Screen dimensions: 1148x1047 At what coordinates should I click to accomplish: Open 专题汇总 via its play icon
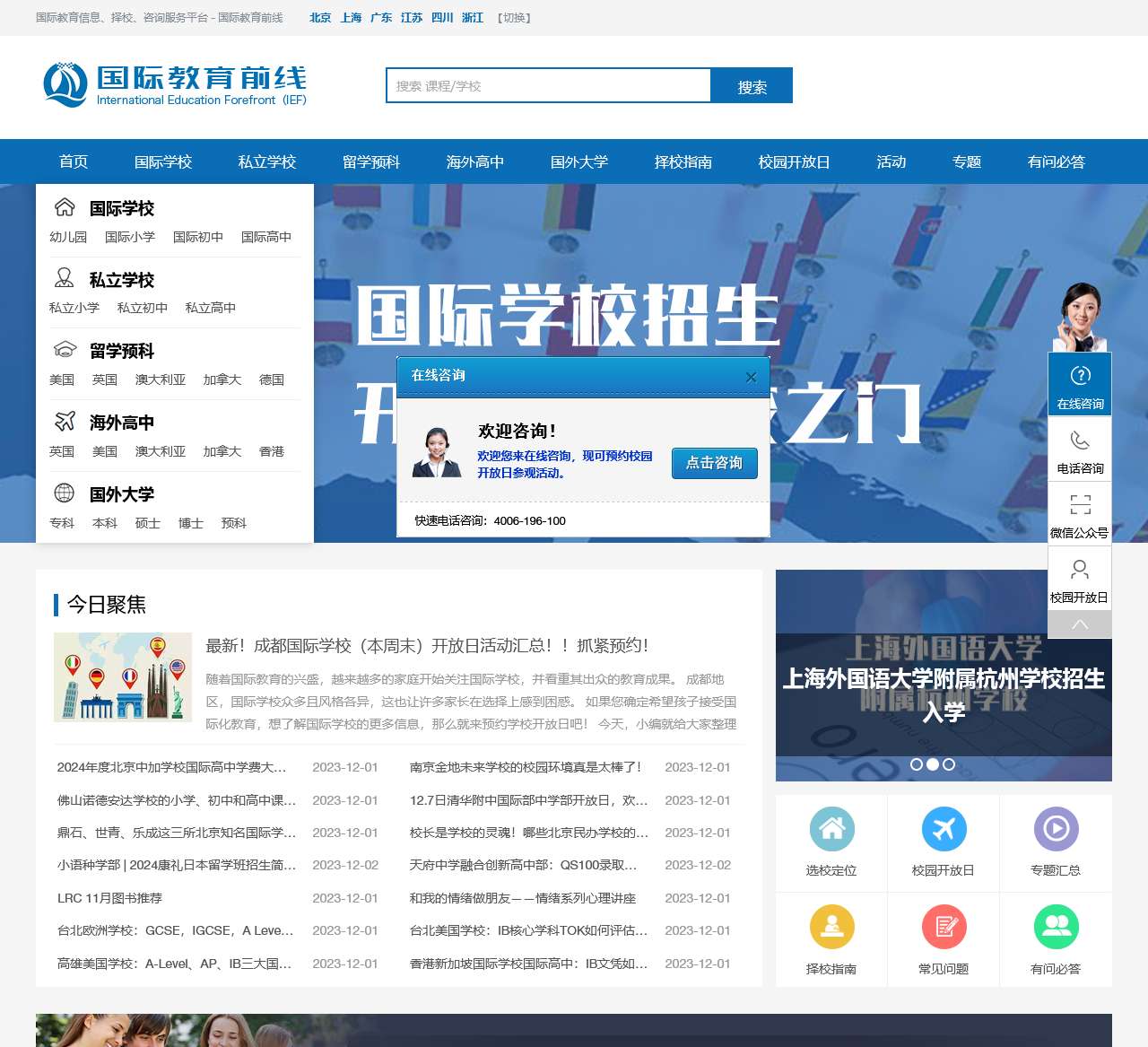pos(1057,831)
